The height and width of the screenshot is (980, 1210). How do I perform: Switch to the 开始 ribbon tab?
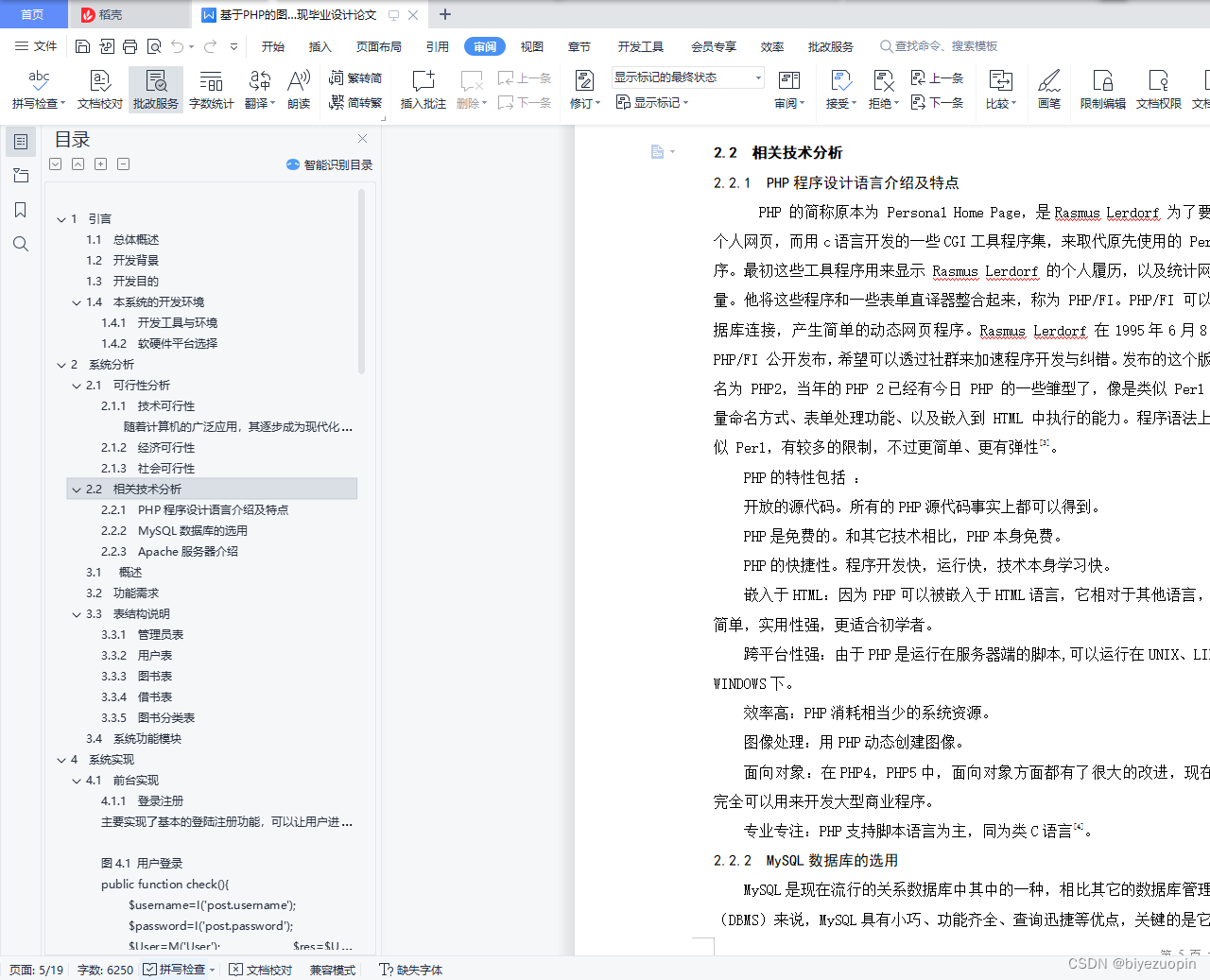[273, 46]
